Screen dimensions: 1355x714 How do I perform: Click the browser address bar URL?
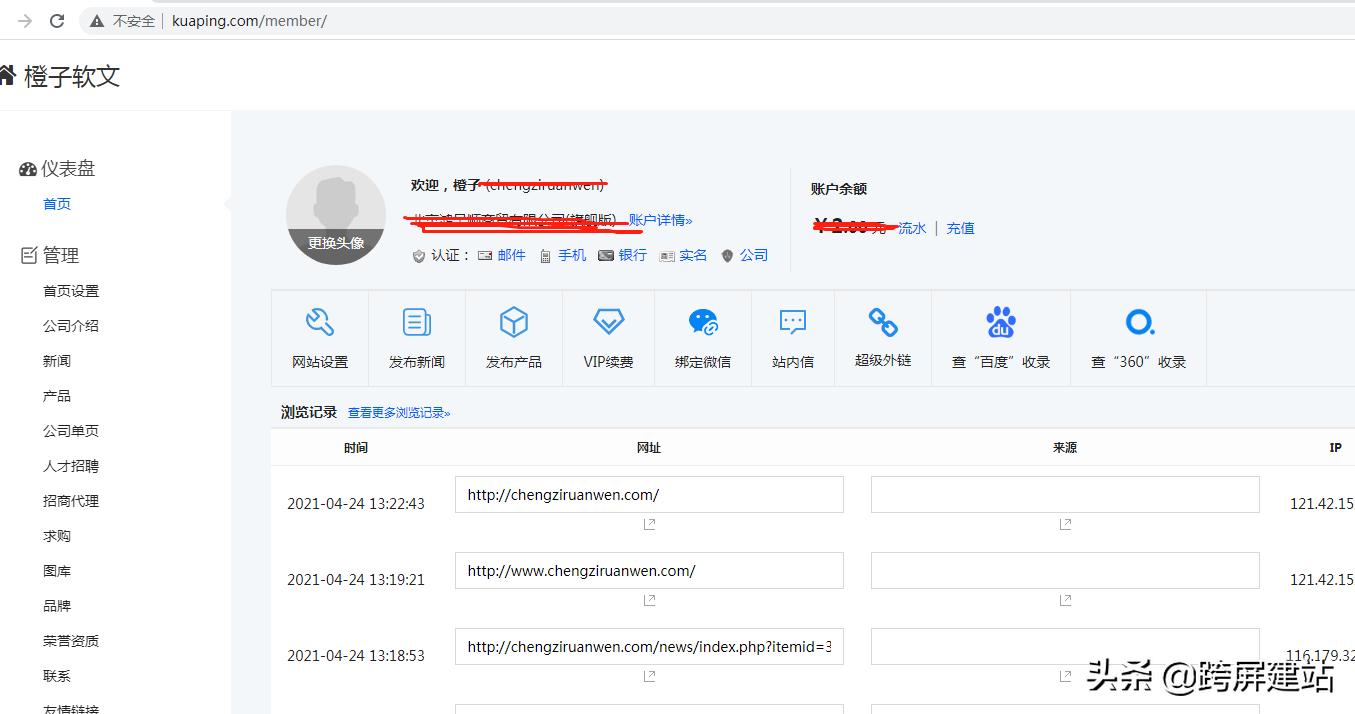click(x=249, y=20)
